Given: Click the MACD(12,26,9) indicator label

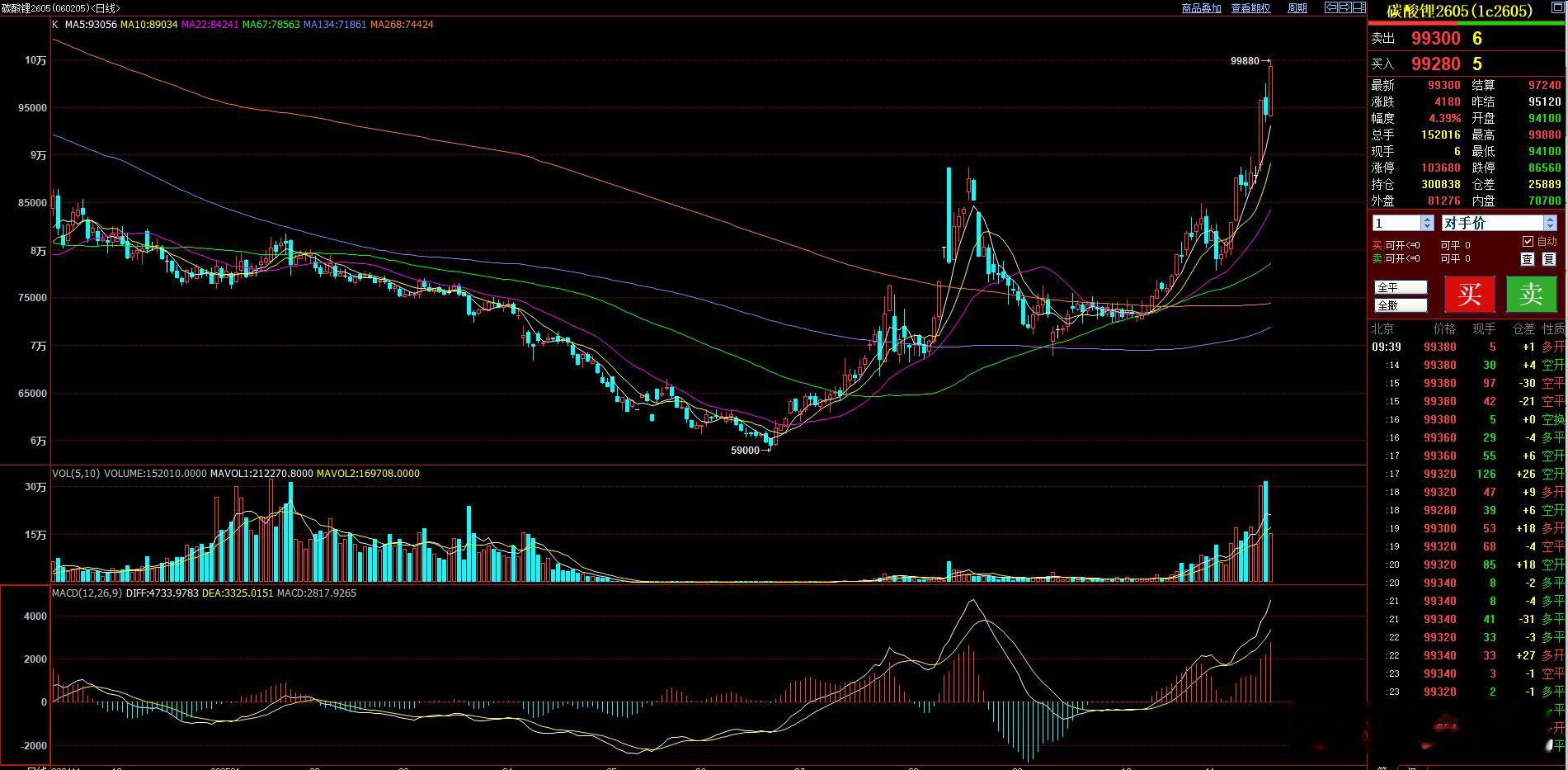Looking at the screenshot, I should coord(87,593).
